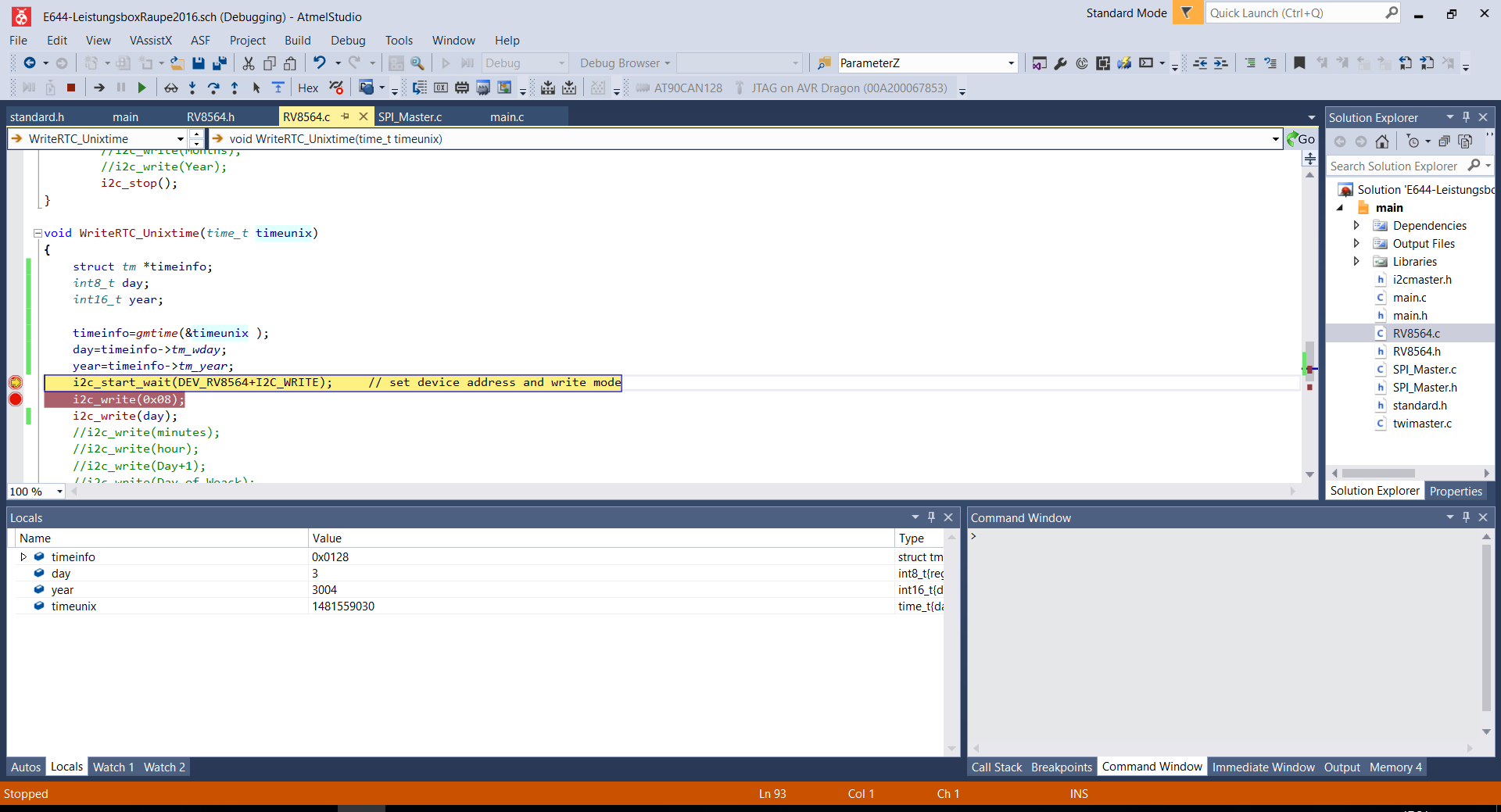The image size is (1501, 812).
Task: Pin the Locals panel with the pushpin
Action: pyautogui.click(x=931, y=517)
